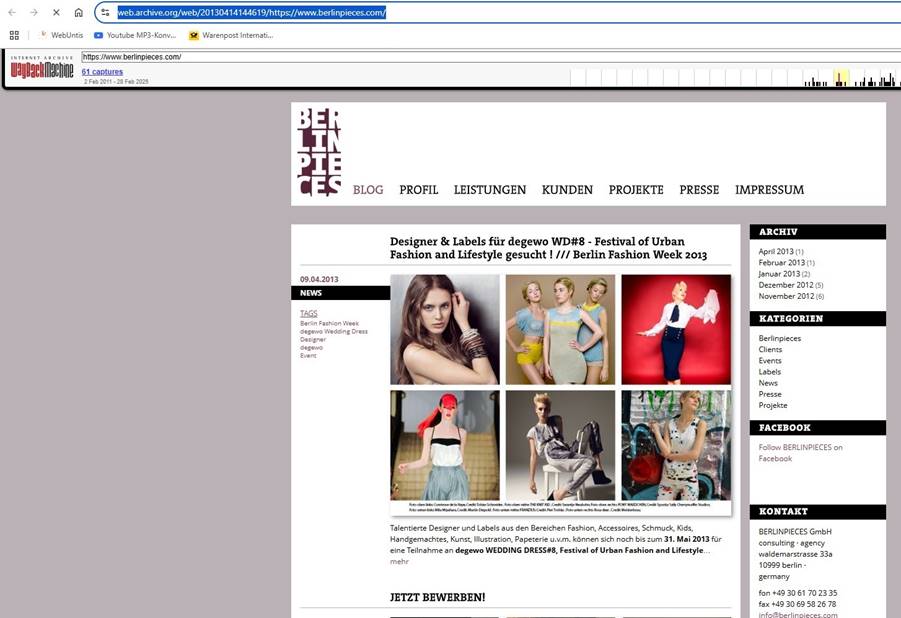Click the browser forward arrow
The image size is (901, 618).
coord(34,13)
